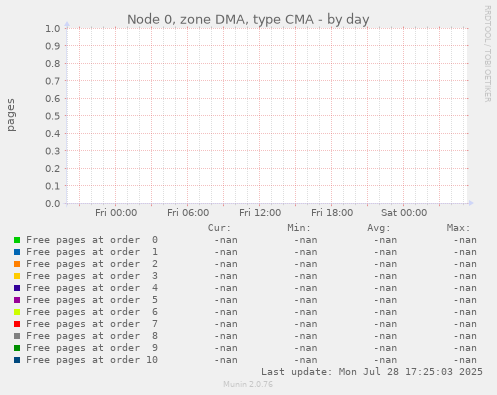This screenshot has height=395, width=497.
Task: Click the 'Fri 06:00' time axis label
Action: (x=188, y=213)
